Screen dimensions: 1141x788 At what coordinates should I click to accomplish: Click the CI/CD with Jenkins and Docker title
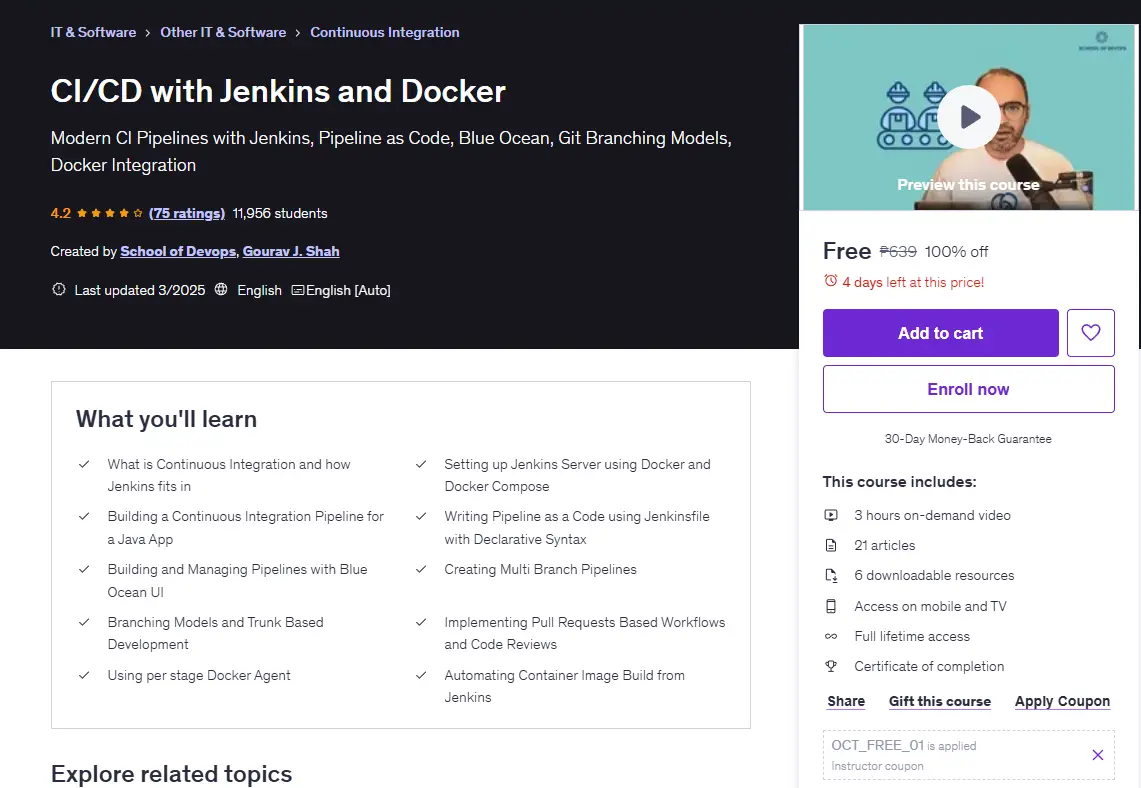point(278,91)
